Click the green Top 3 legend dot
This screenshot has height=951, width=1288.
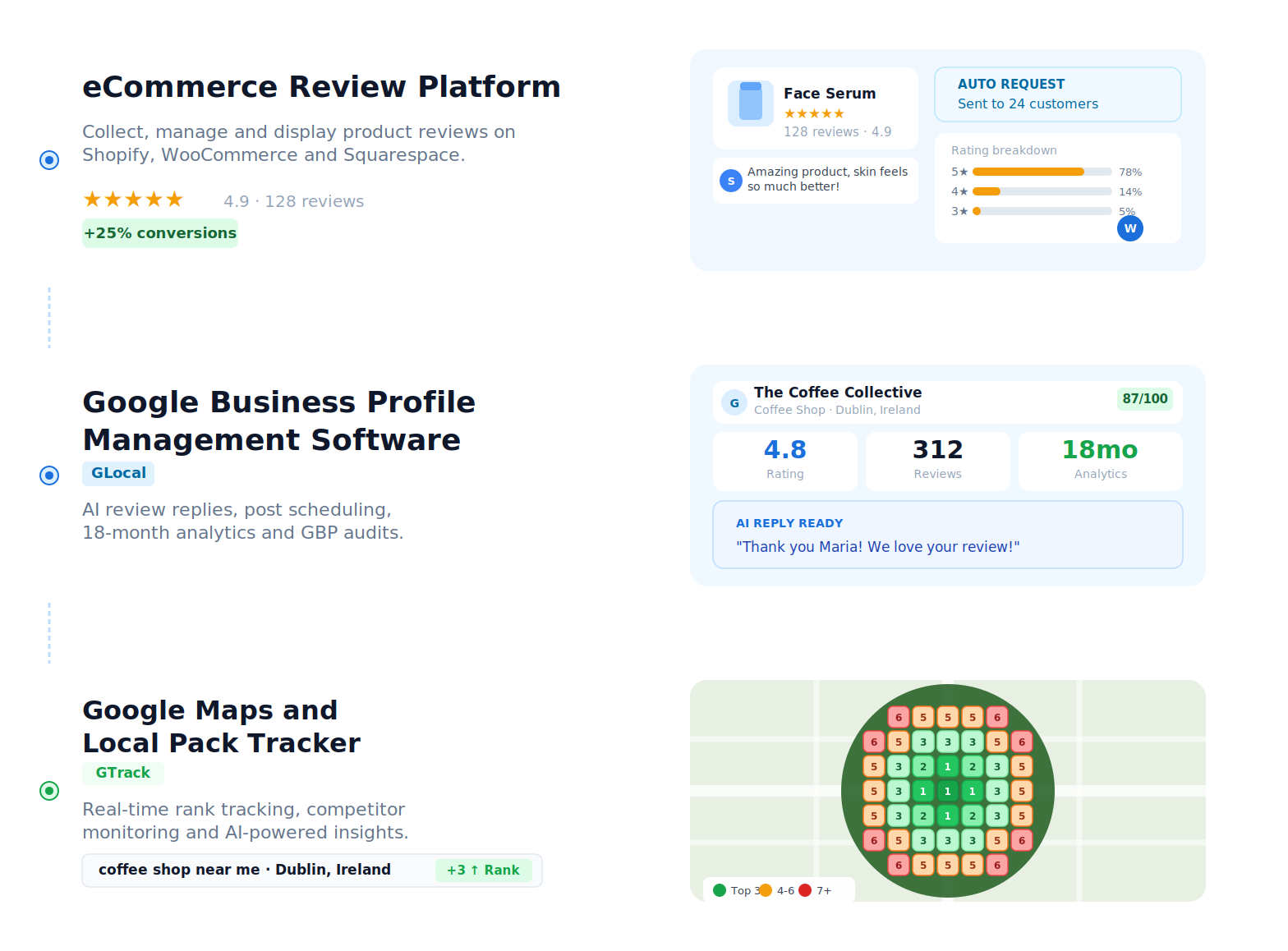tap(720, 890)
